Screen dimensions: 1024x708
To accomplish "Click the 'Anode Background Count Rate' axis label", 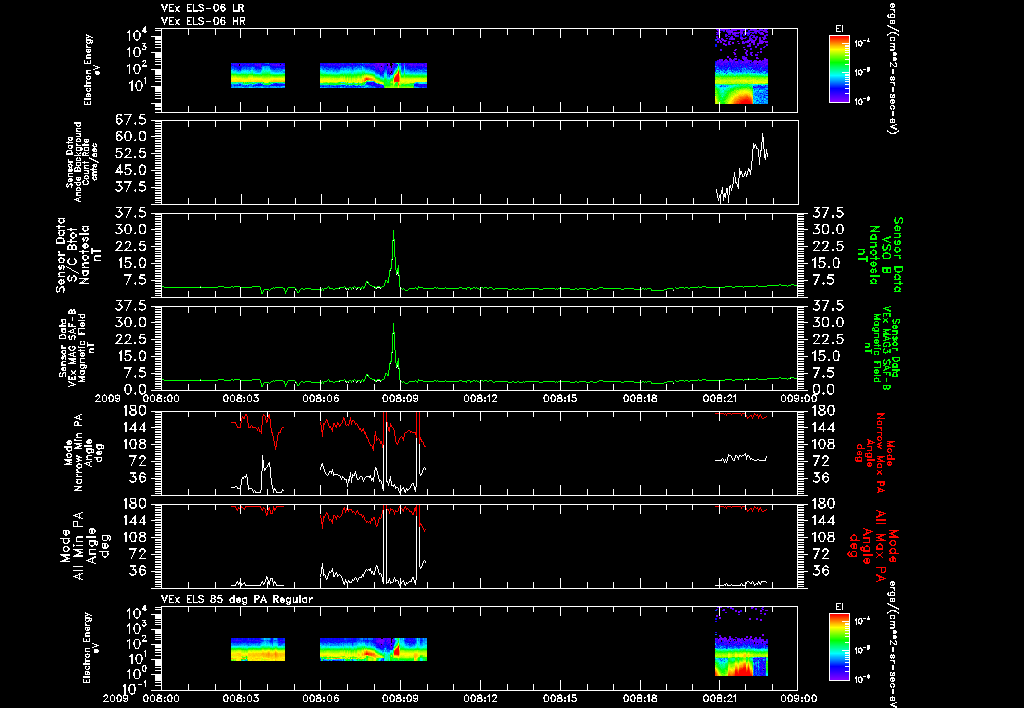I will [x=81, y=161].
